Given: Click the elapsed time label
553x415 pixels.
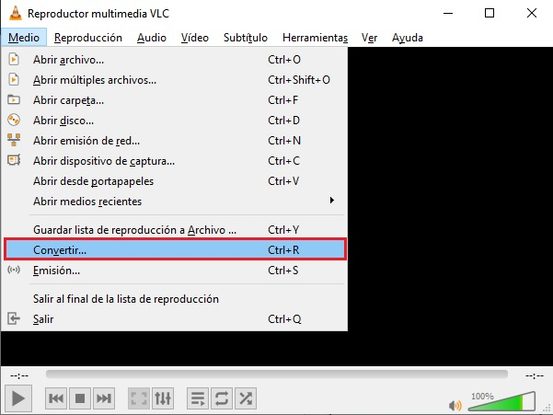Looking at the screenshot, I should pyautogui.click(x=19, y=376).
